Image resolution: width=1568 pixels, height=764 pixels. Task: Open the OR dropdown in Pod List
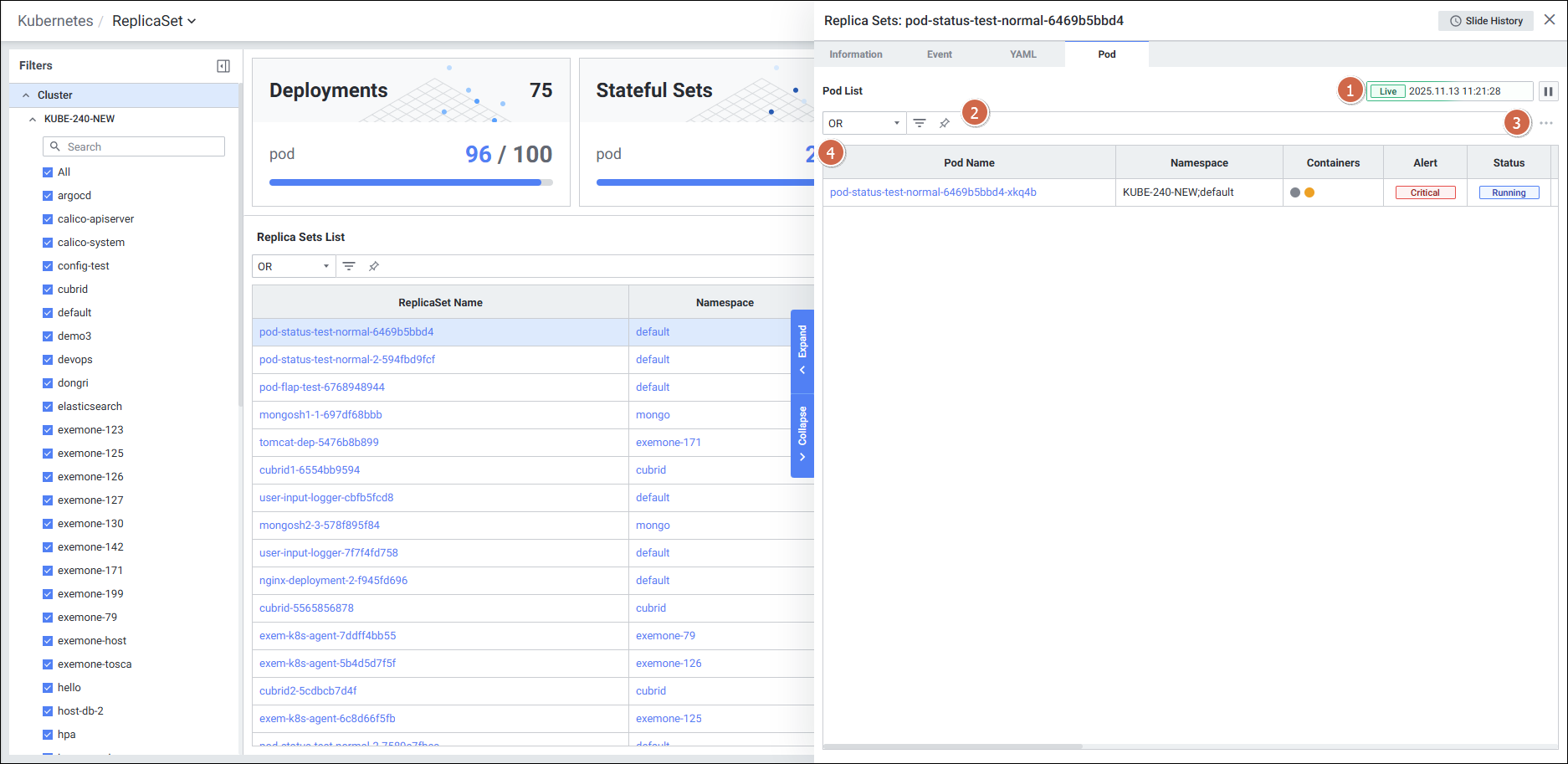pyautogui.click(x=863, y=123)
